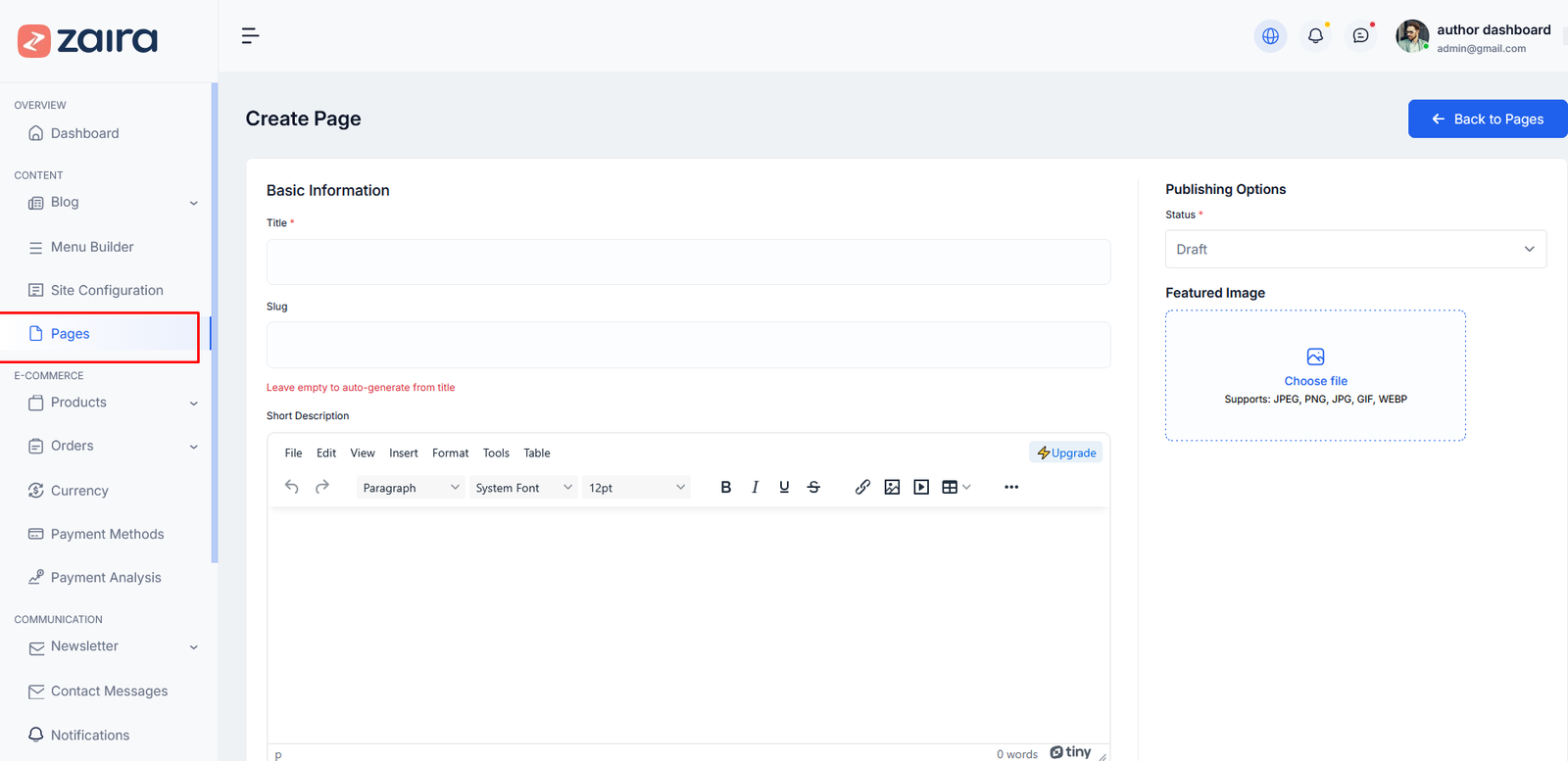Open the Paragraph block format dropdown
This screenshot has width=1568, height=761.
[x=411, y=488]
